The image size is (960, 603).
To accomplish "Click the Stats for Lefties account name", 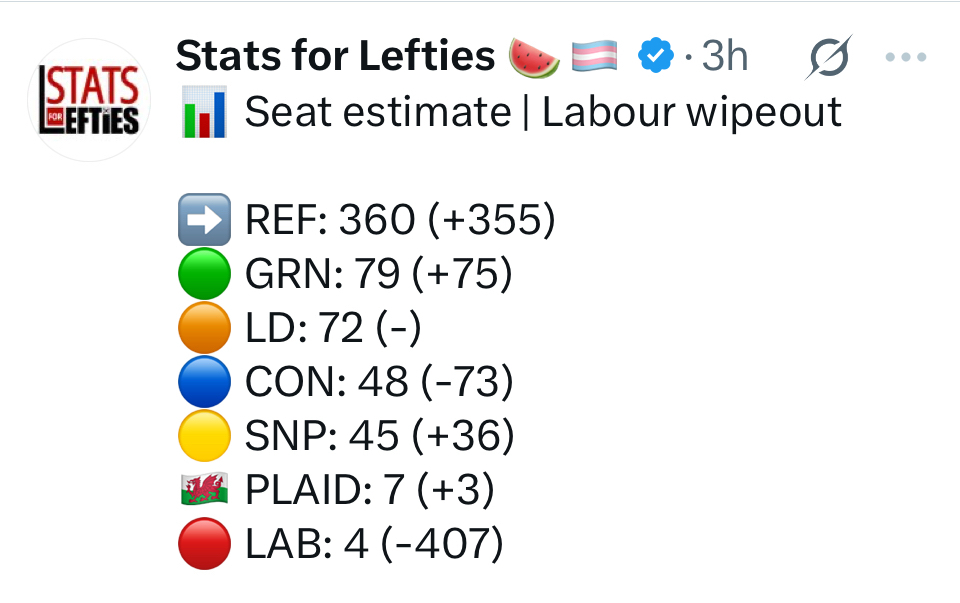I will coord(335,57).
